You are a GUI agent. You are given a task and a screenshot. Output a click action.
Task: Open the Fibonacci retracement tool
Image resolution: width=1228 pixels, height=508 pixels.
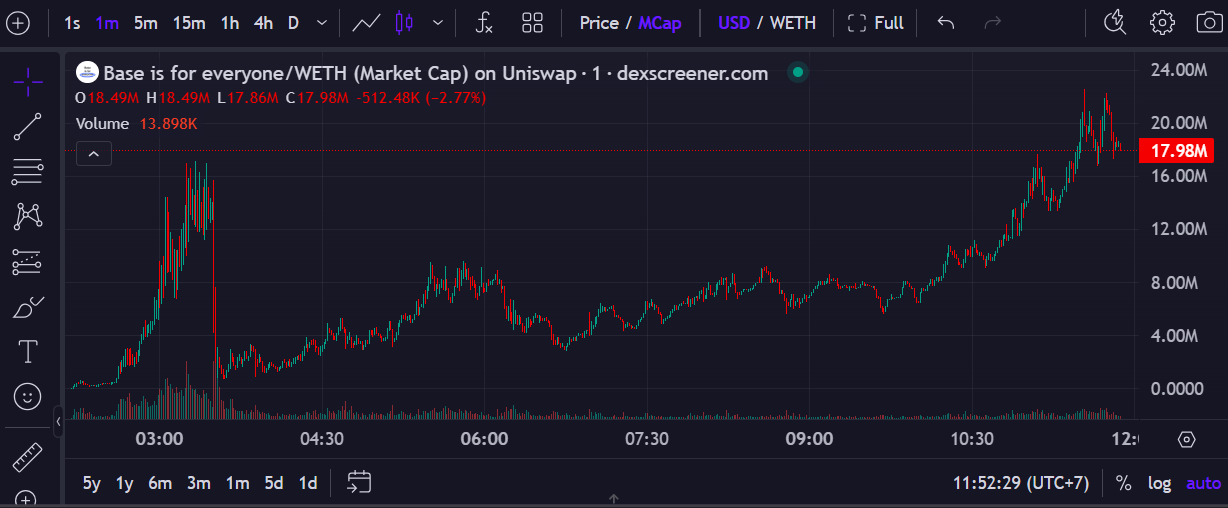coord(28,172)
